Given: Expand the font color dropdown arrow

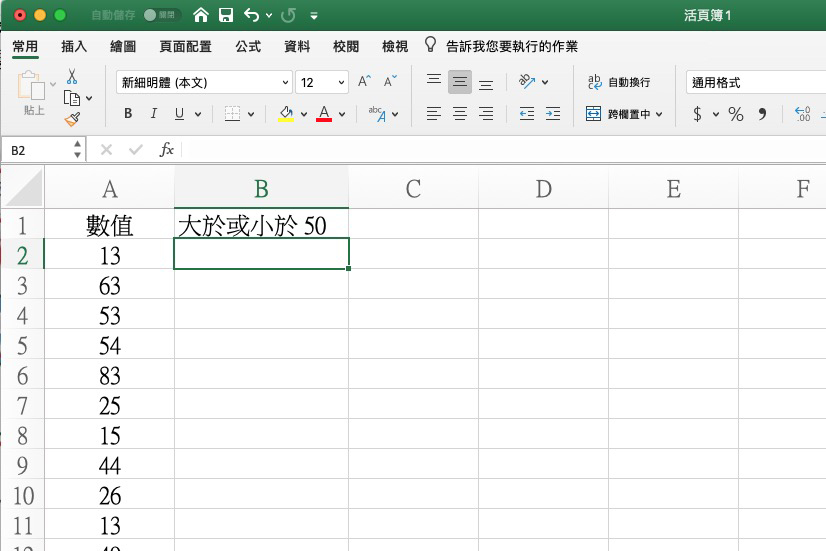Looking at the screenshot, I should click(342, 114).
